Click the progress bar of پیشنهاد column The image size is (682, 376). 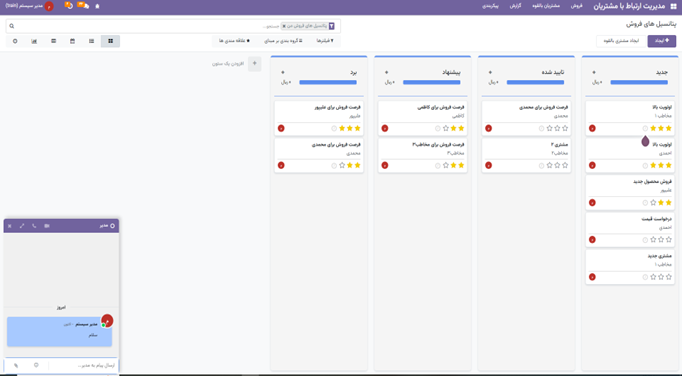tap(431, 82)
